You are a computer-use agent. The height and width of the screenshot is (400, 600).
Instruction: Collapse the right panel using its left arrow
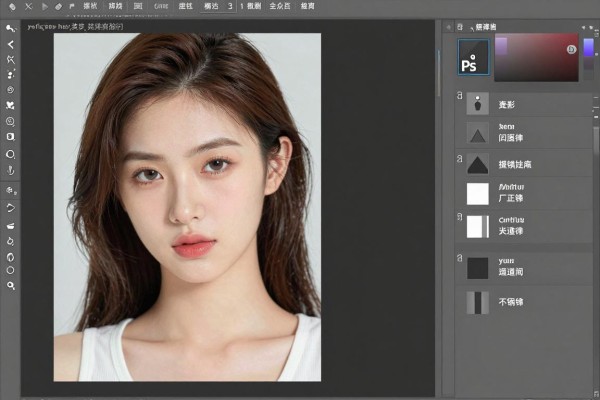pyautogui.click(x=448, y=27)
